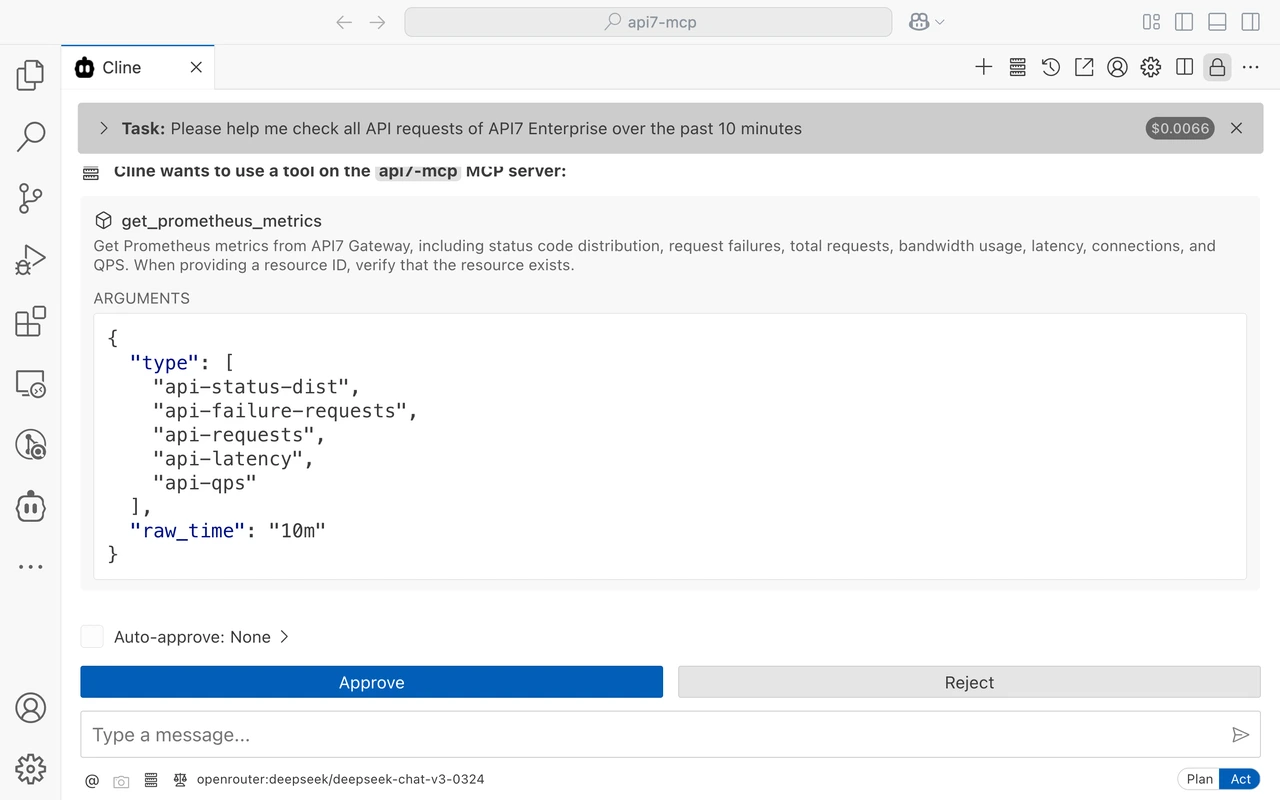
Task: Switch to Plan mode
Action: [x=1200, y=779]
